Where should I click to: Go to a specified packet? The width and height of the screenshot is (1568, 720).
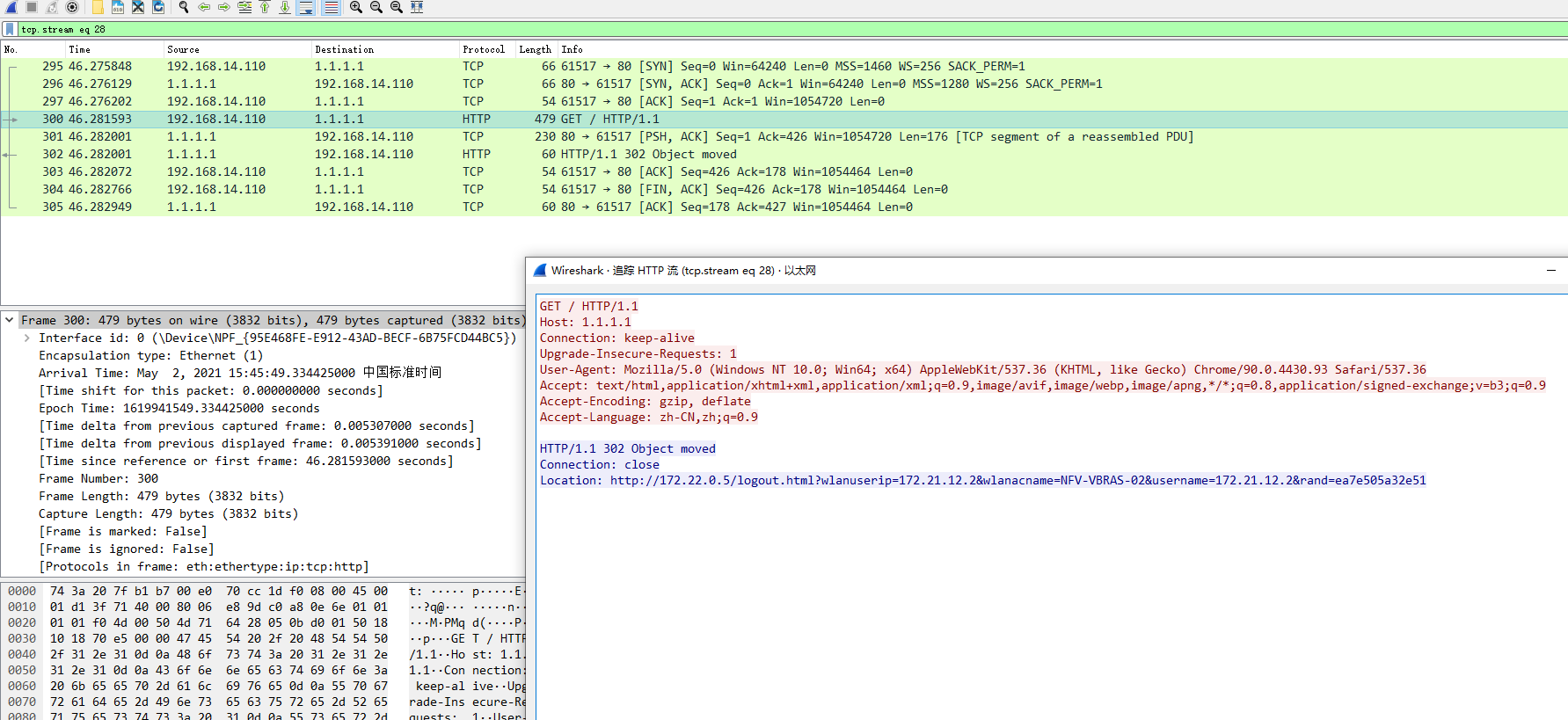click(244, 7)
